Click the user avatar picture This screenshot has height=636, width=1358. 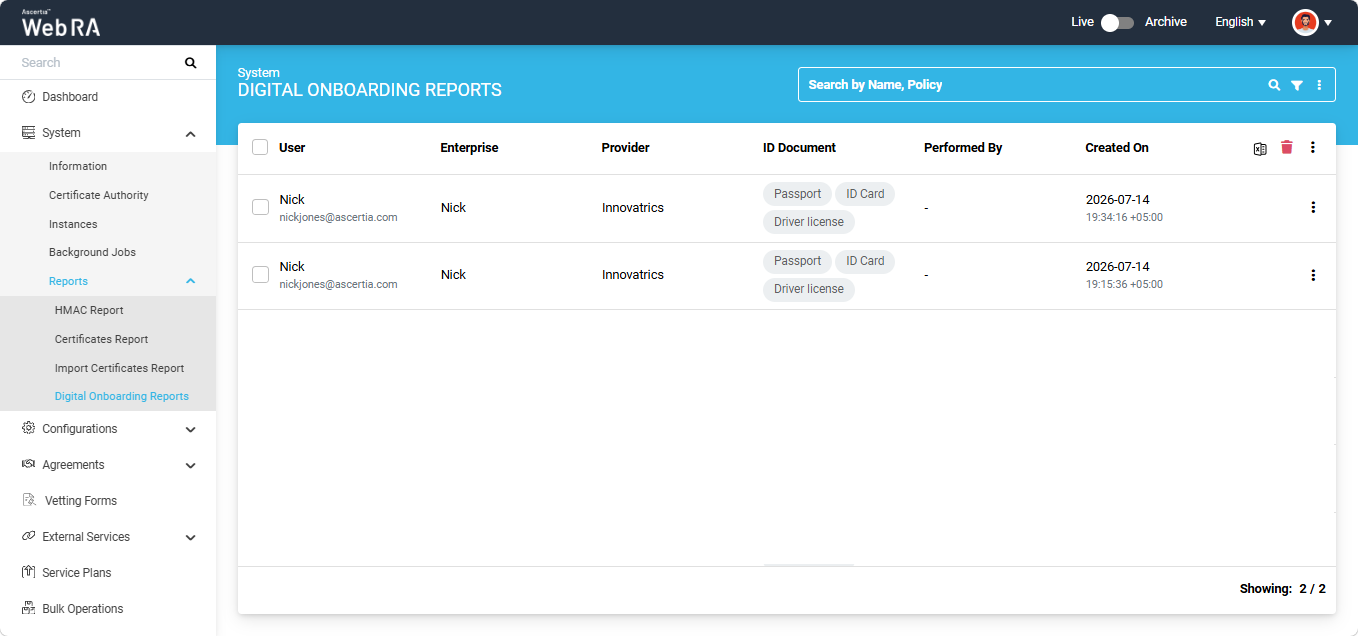click(x=1305, y=22)
